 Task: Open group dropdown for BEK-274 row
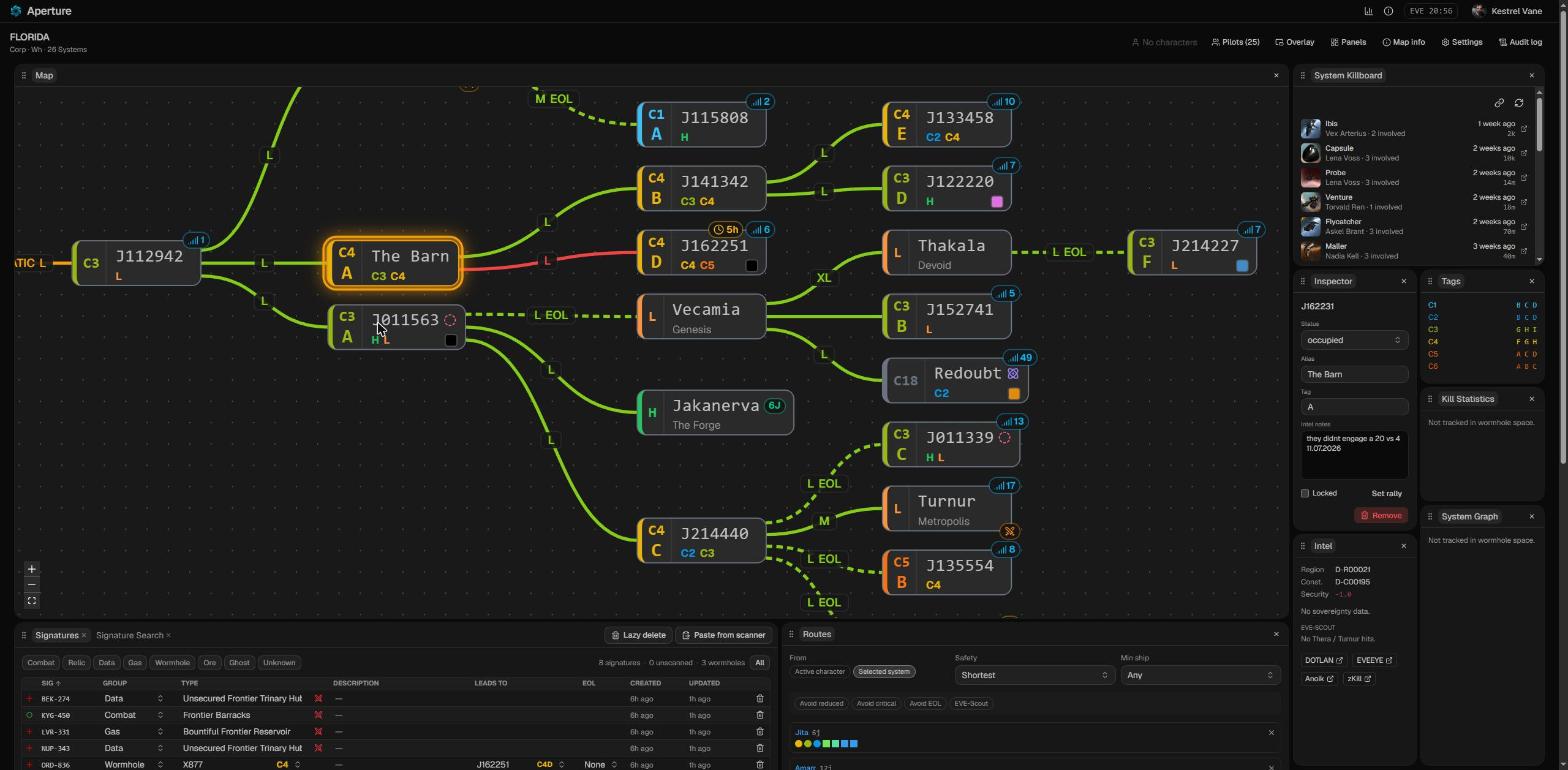tap(133, 699)
